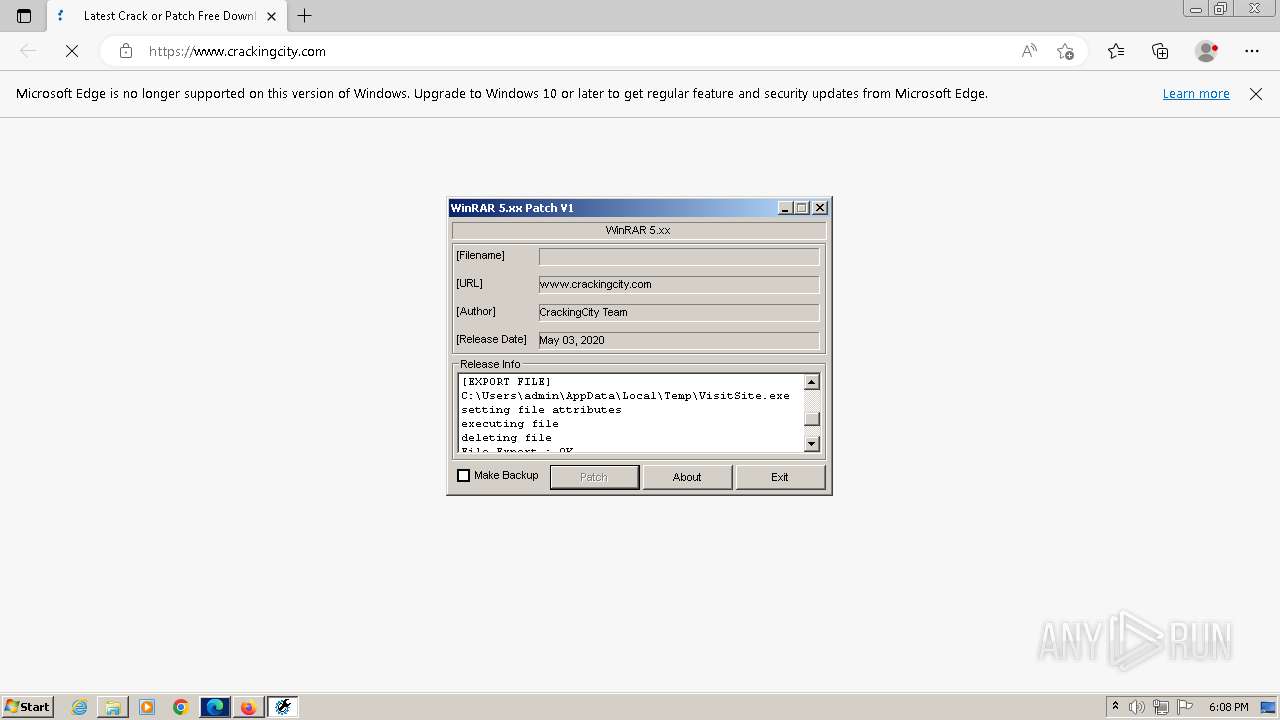Open Action Center flag tray icon
The width and height of the screenshot is (1280, 720).
[1185, 707]
